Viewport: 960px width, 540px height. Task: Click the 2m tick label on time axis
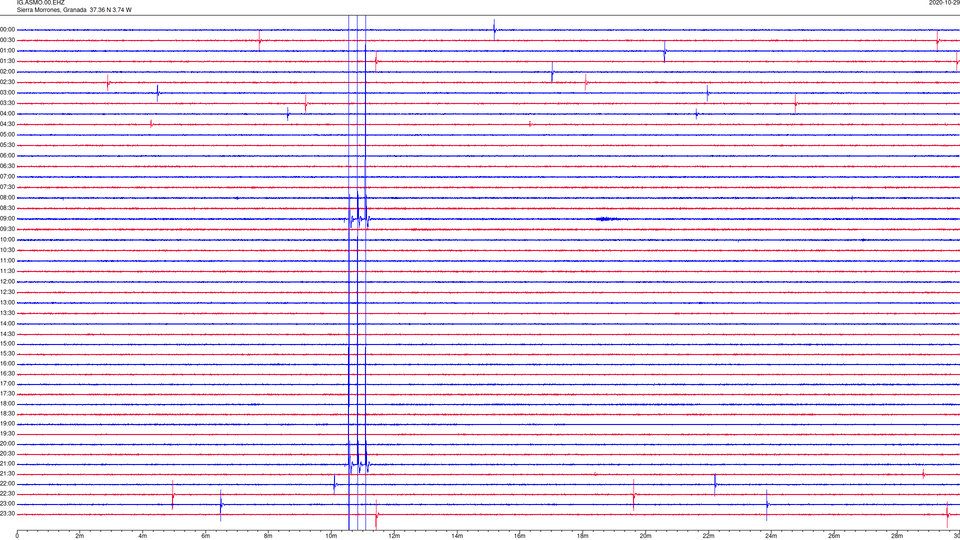80,536
